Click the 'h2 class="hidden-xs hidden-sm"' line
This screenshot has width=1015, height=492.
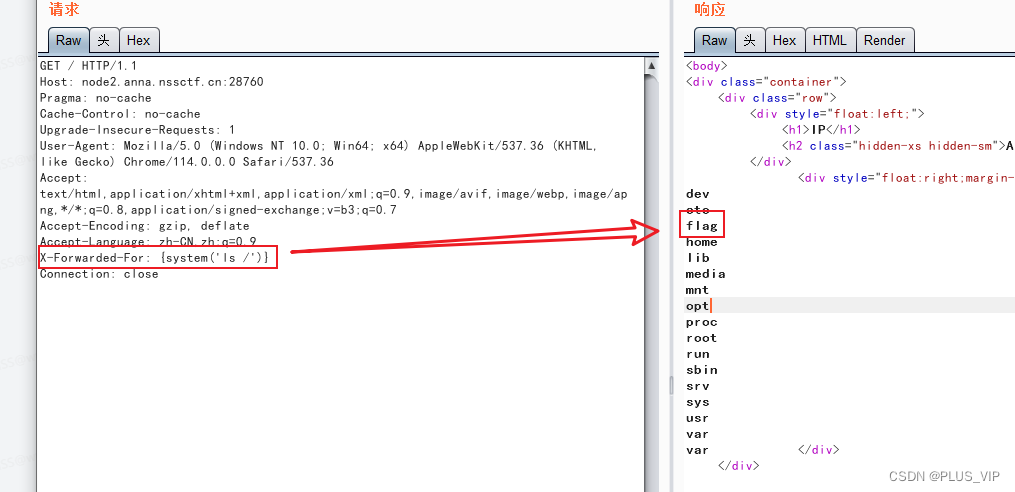[x=898, y=146]
